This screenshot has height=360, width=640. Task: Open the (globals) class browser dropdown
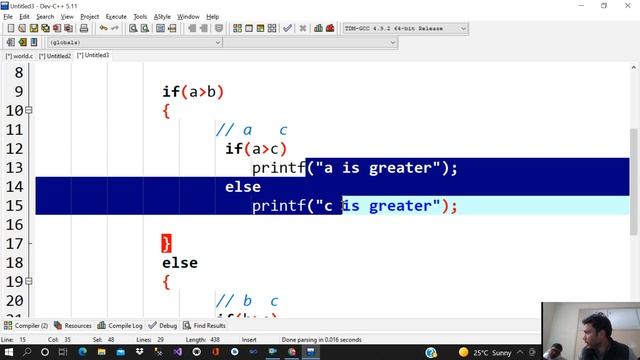point(135,42)
